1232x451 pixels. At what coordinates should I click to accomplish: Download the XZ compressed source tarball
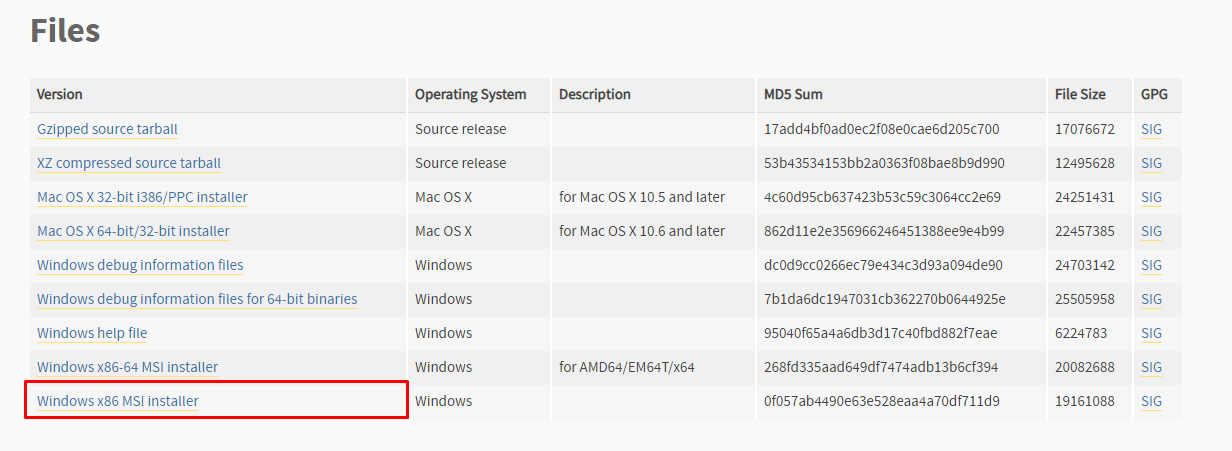pos(129,163)
